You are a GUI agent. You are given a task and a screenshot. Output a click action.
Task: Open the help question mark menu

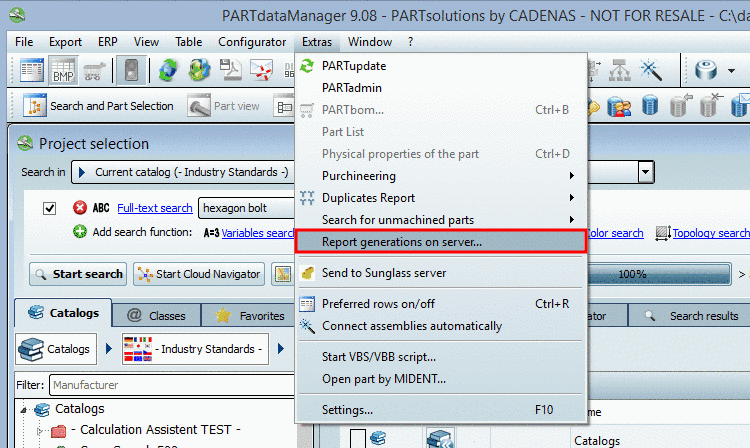click(x=410, y=42)
